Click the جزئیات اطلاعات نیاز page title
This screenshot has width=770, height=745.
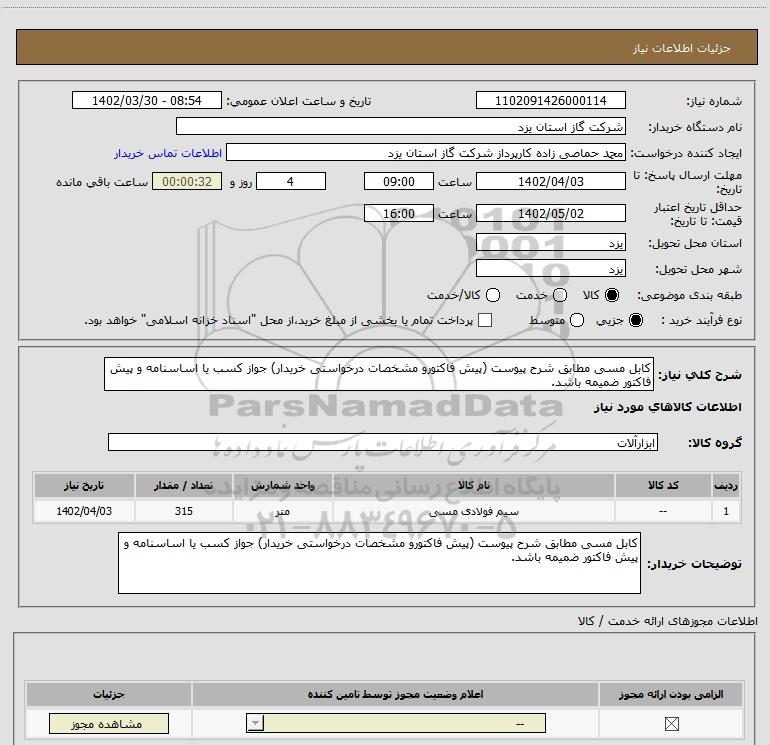click(682, 48)
